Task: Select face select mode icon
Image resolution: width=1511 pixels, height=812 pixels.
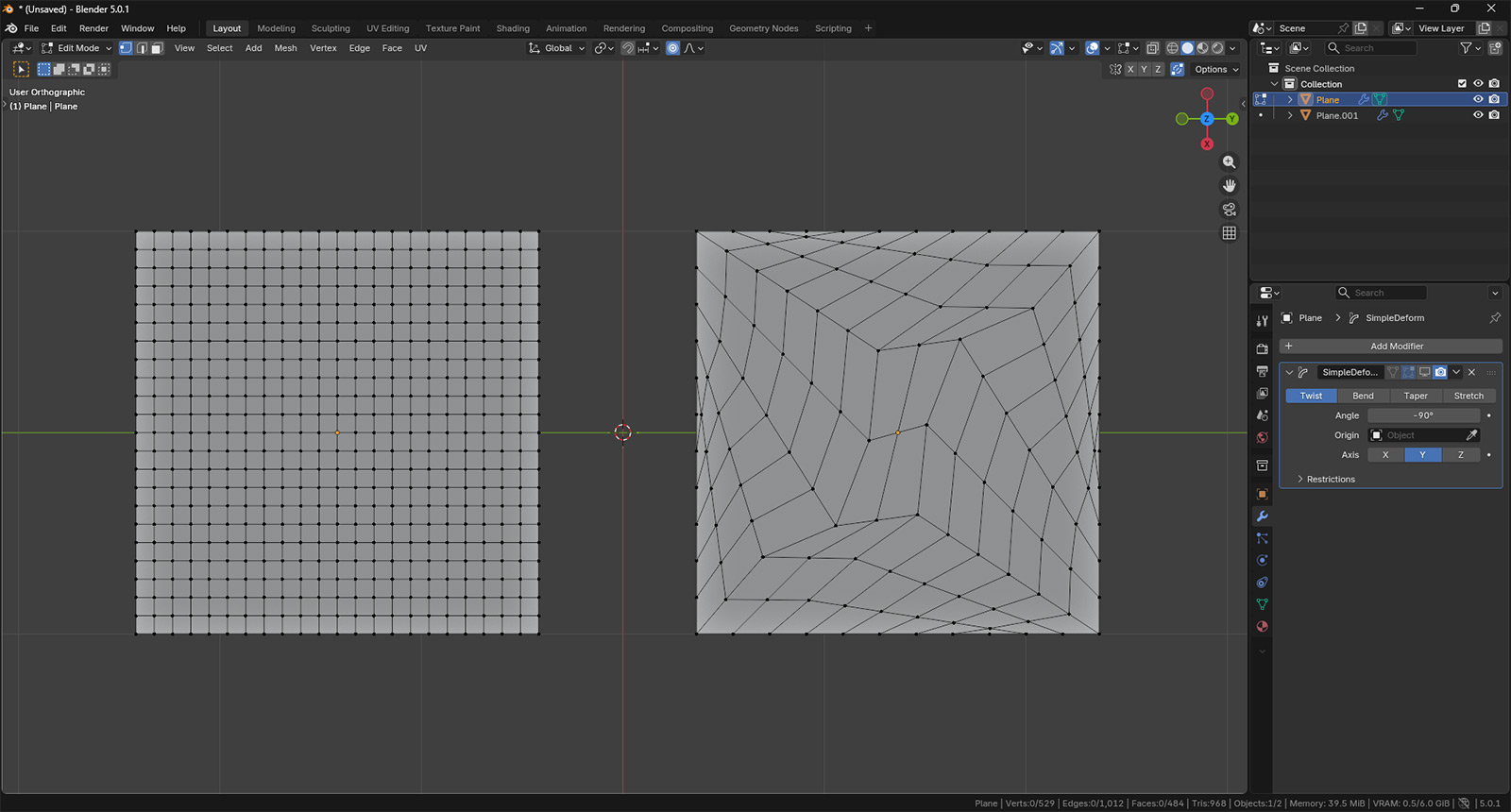Action: click(x=157, y=48)
